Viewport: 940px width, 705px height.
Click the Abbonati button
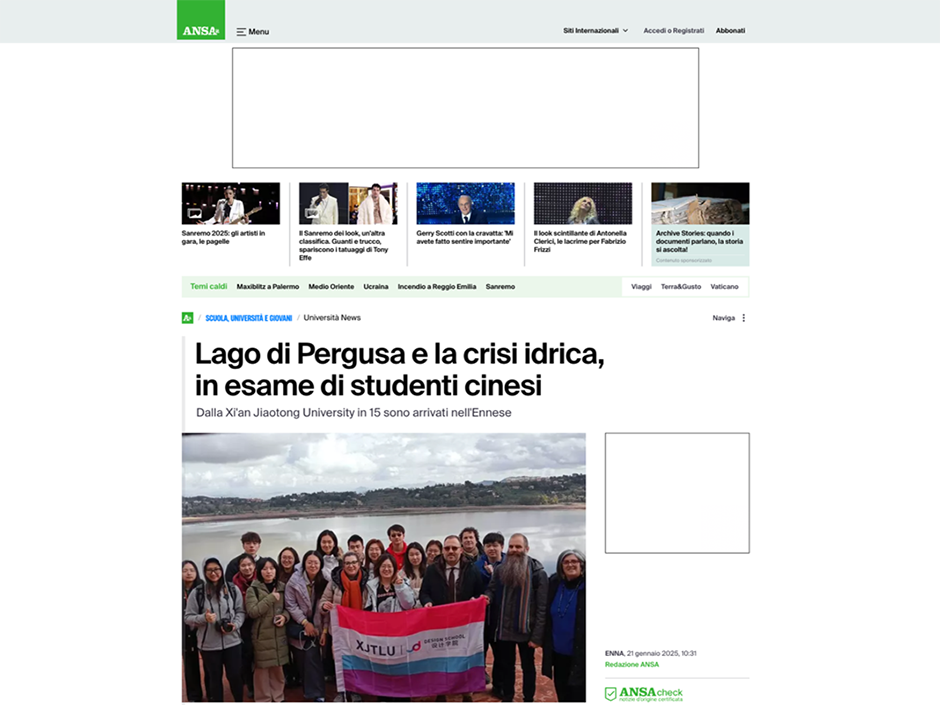click(x=730, y=31)
